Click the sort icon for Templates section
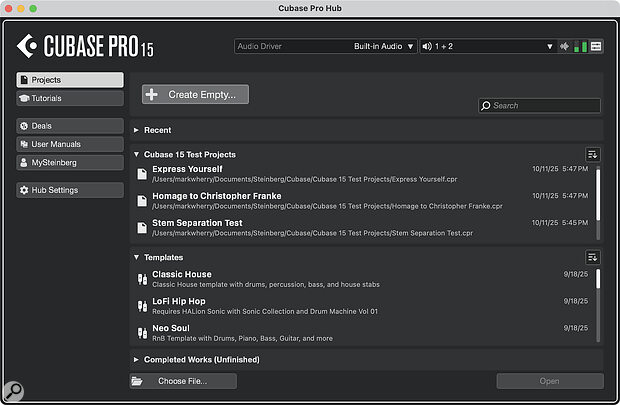This screenshot has height=405, width=620. click(x=592, y=257)
